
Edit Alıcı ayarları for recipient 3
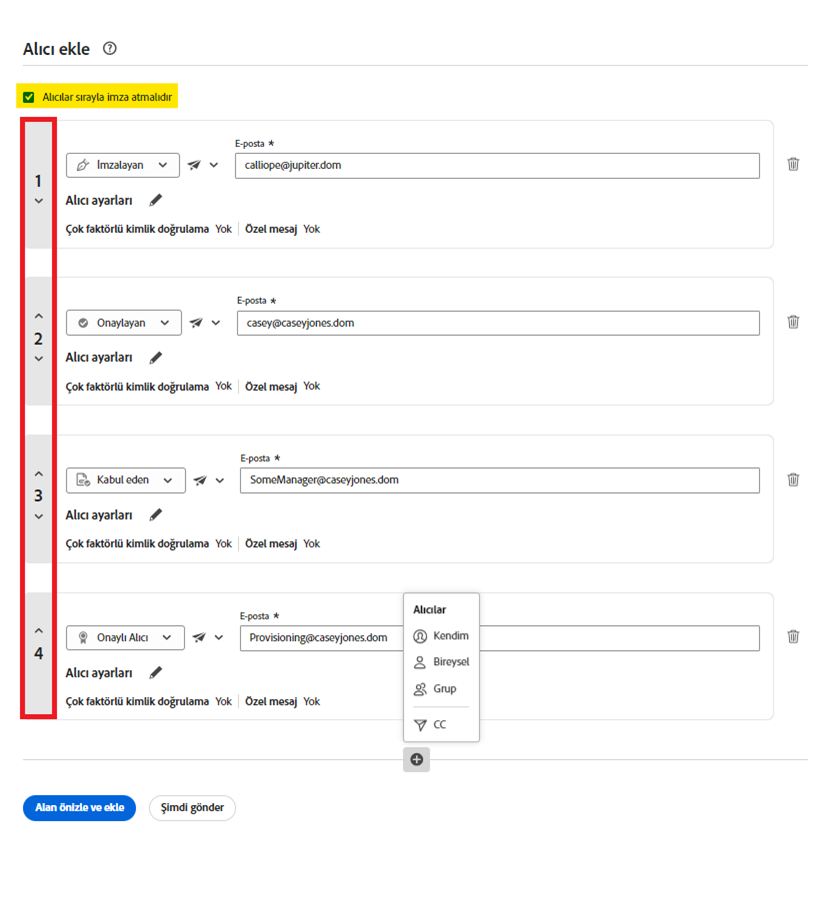[x=155, y=515]
